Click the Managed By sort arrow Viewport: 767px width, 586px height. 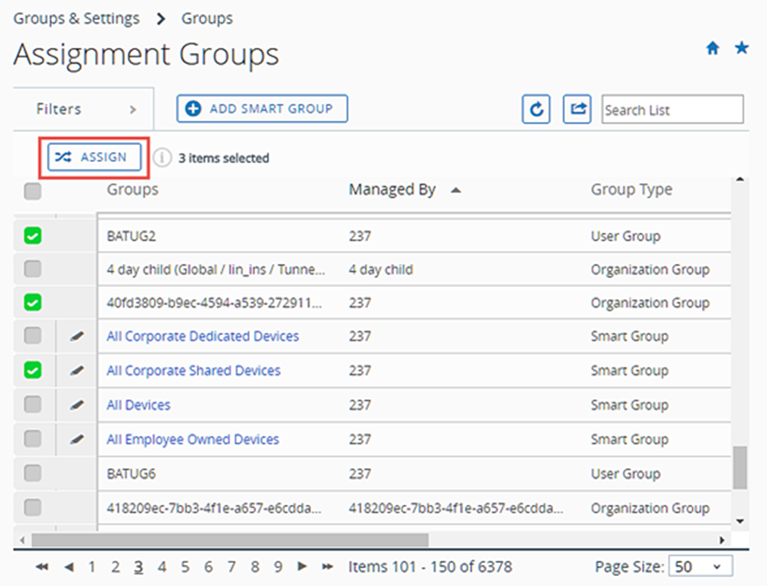(456, 190)
